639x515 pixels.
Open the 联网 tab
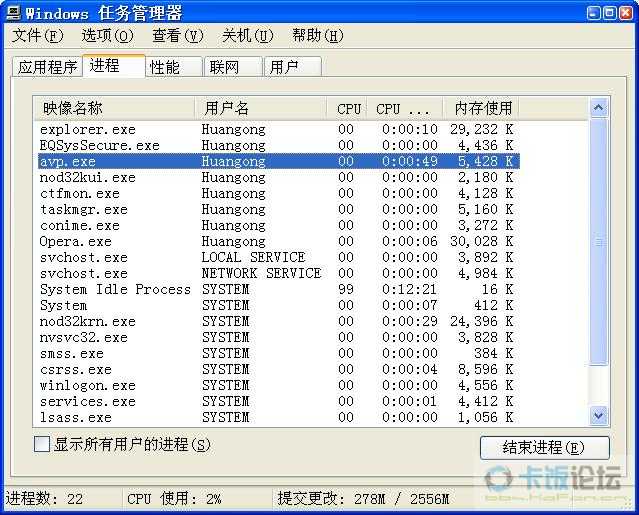[x=234, y=67]
